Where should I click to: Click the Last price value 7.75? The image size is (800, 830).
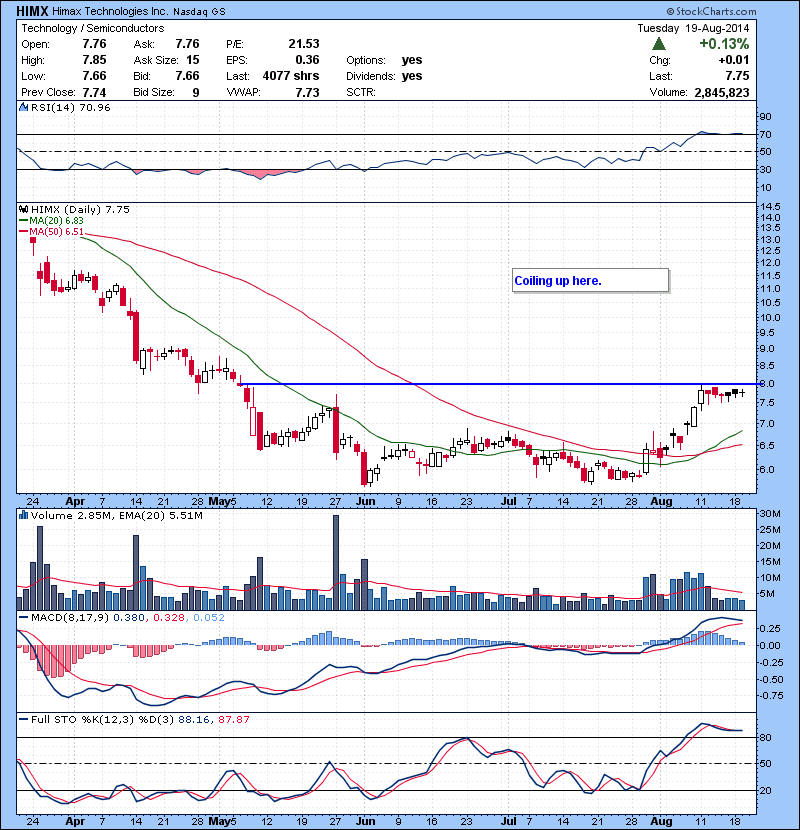click(x=737, y=76)
